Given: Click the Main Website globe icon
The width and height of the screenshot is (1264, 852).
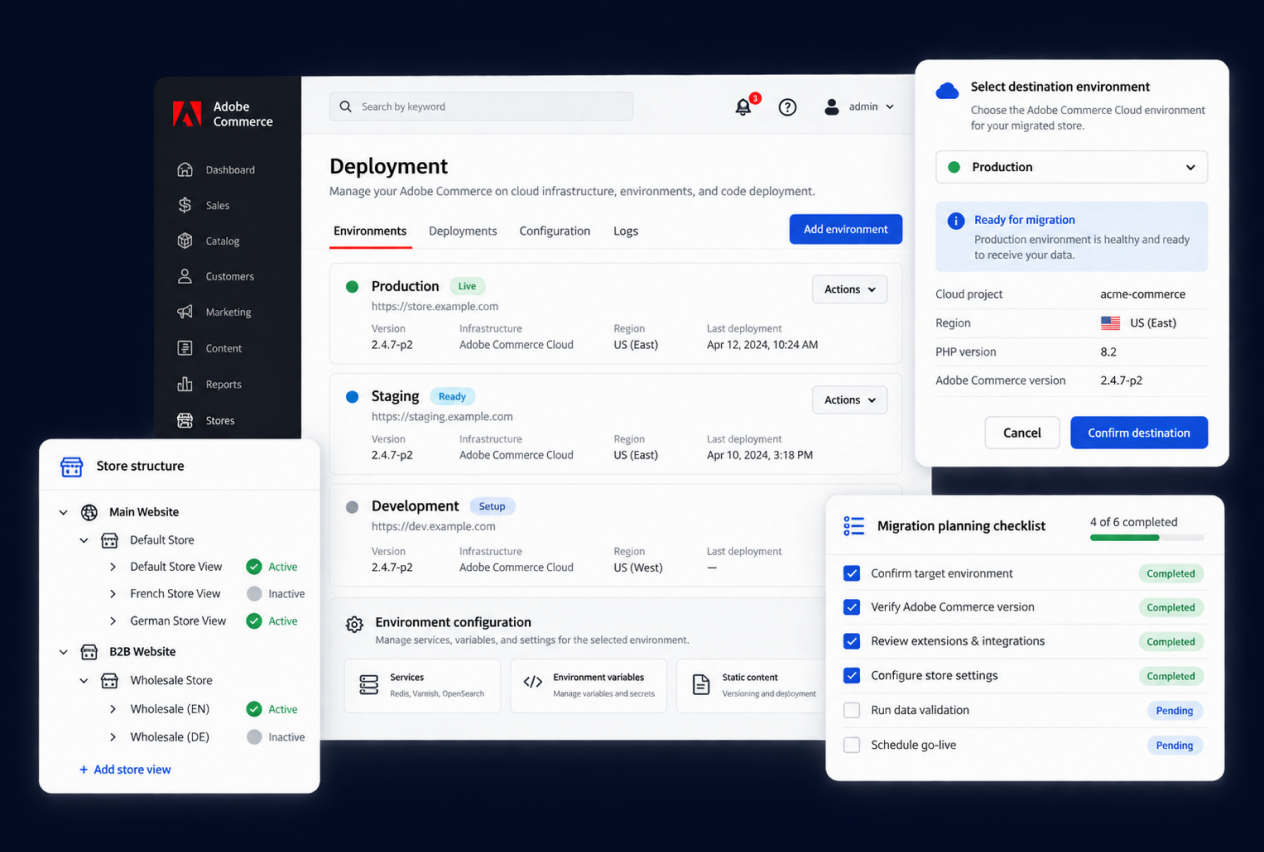Looking at the screenshot, I should (x=89, y=512).
